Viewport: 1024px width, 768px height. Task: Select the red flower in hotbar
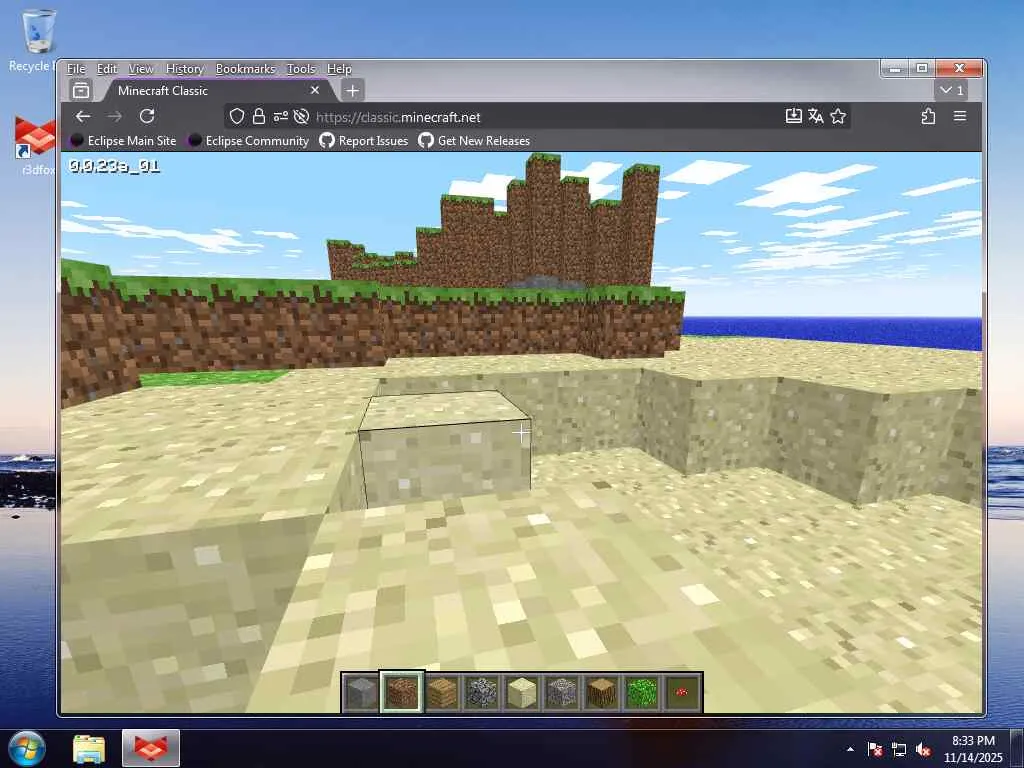click(x=682, y=692)
